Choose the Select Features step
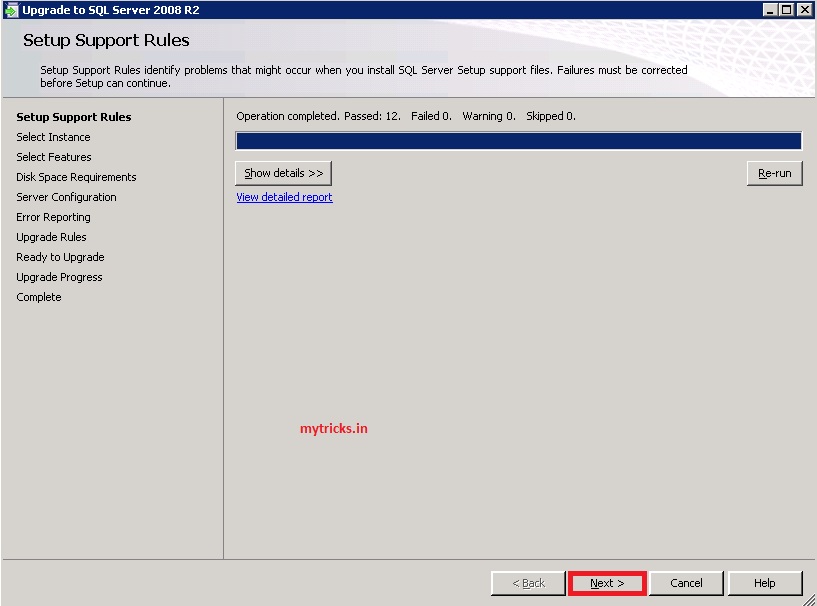Viewport: 817px width, 606px height. (54, 157)
